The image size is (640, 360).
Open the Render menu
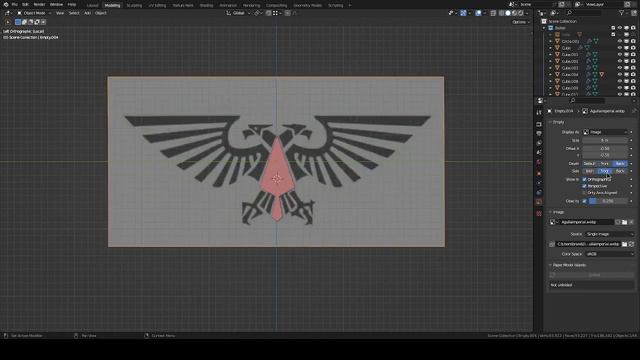[x=39, y=4]
